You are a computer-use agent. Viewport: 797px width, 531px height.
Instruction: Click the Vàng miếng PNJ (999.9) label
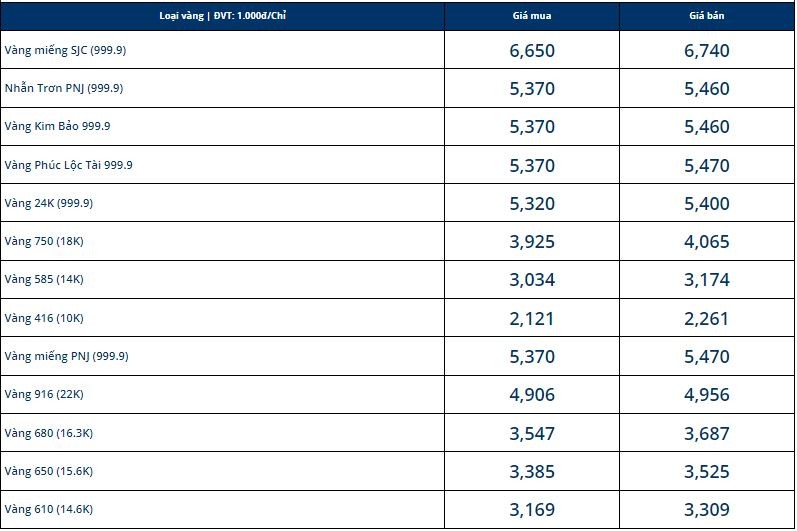66,356
